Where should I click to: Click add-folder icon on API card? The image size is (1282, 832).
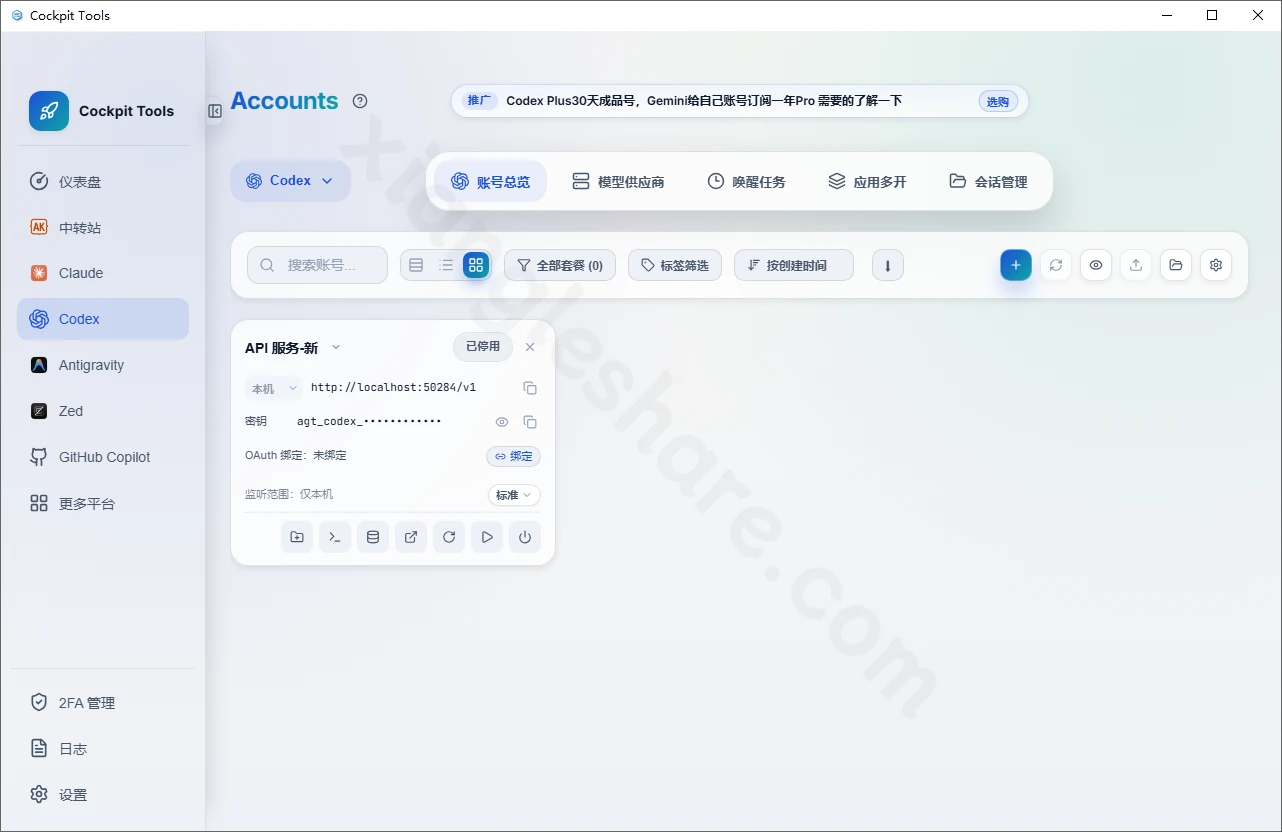pyautogui.click(x=297, y=537)
